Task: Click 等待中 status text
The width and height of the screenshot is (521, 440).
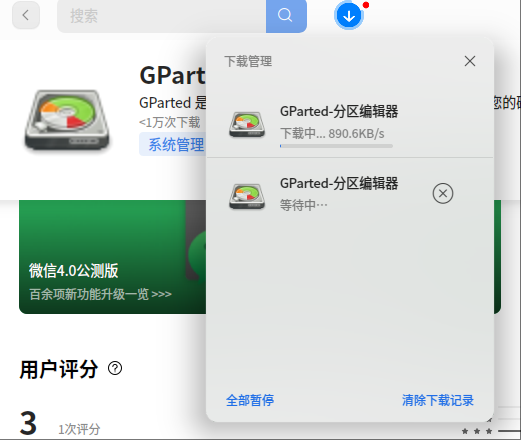Action: pos(304,205)
